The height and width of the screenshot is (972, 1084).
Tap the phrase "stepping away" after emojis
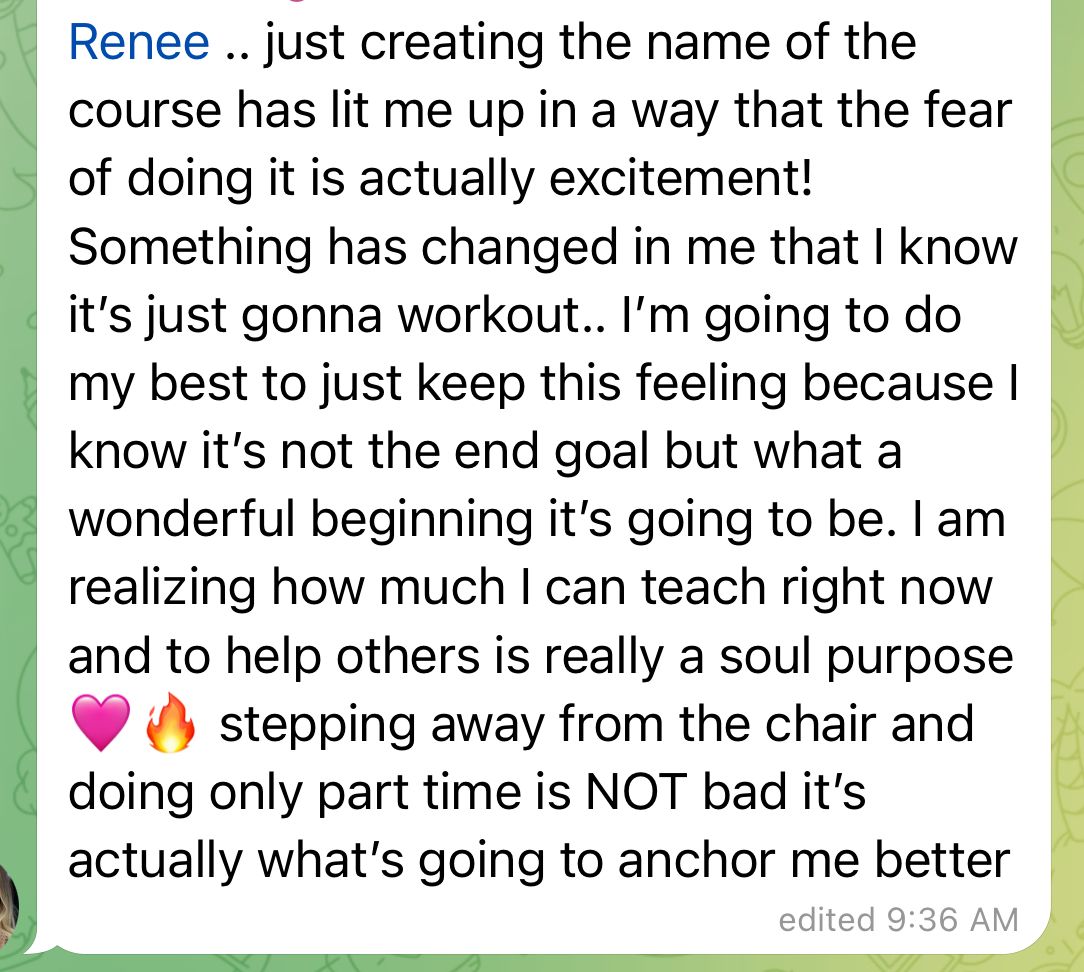[x=382, y=725]
